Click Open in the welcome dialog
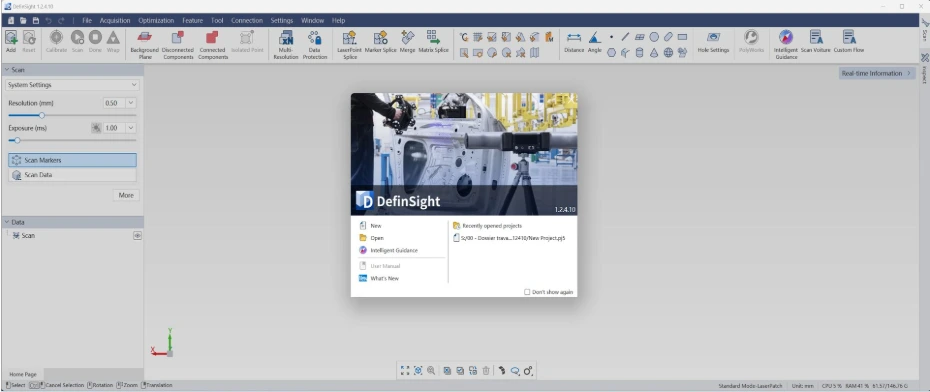 click(377, 238)
